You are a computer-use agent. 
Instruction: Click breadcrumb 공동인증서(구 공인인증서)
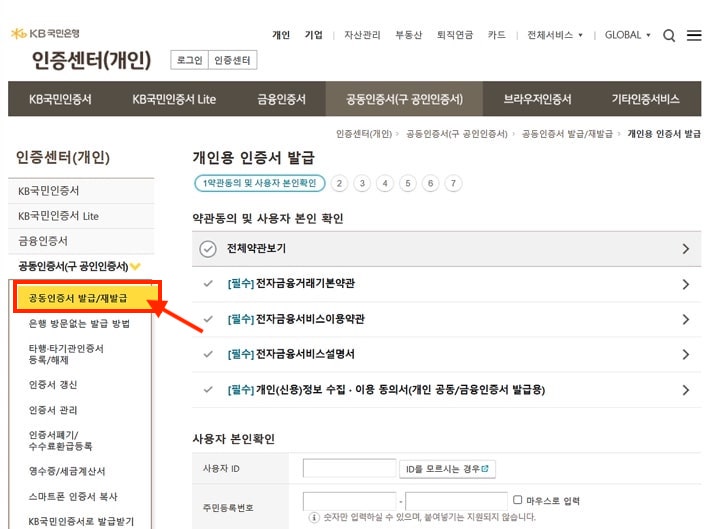pyautogui.click(x=456, y=134)
